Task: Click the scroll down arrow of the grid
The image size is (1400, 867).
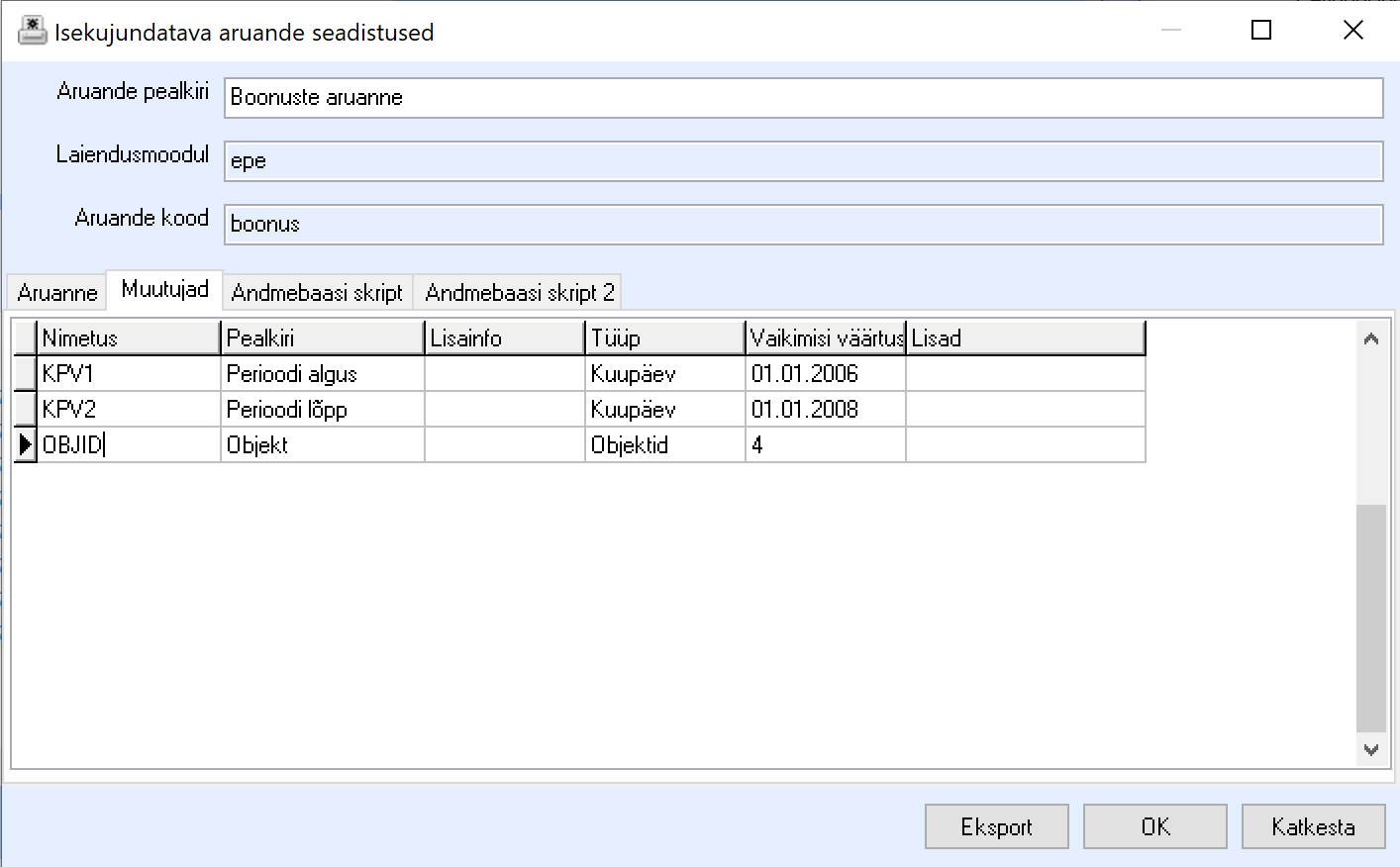Action: click(1371, 749)
